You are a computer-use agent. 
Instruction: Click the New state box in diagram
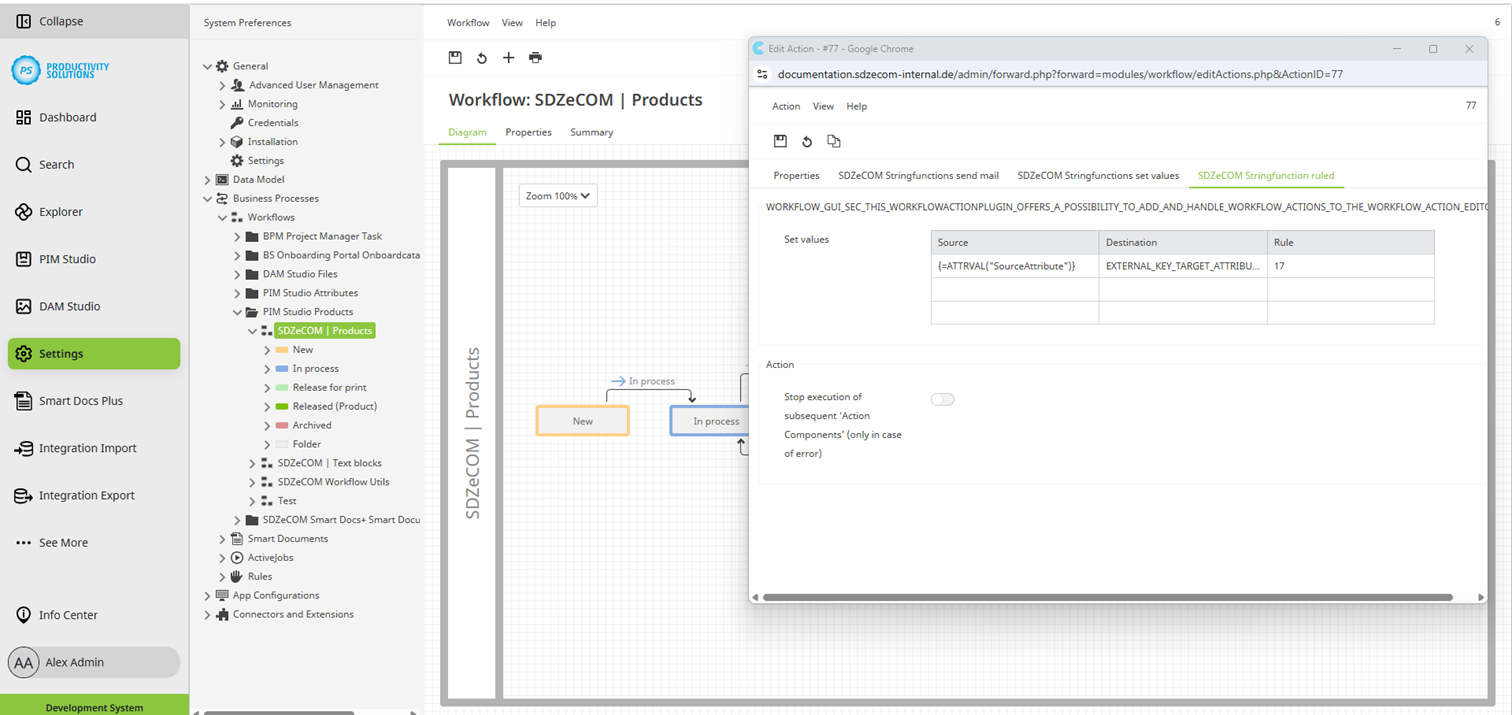(583, 421)
